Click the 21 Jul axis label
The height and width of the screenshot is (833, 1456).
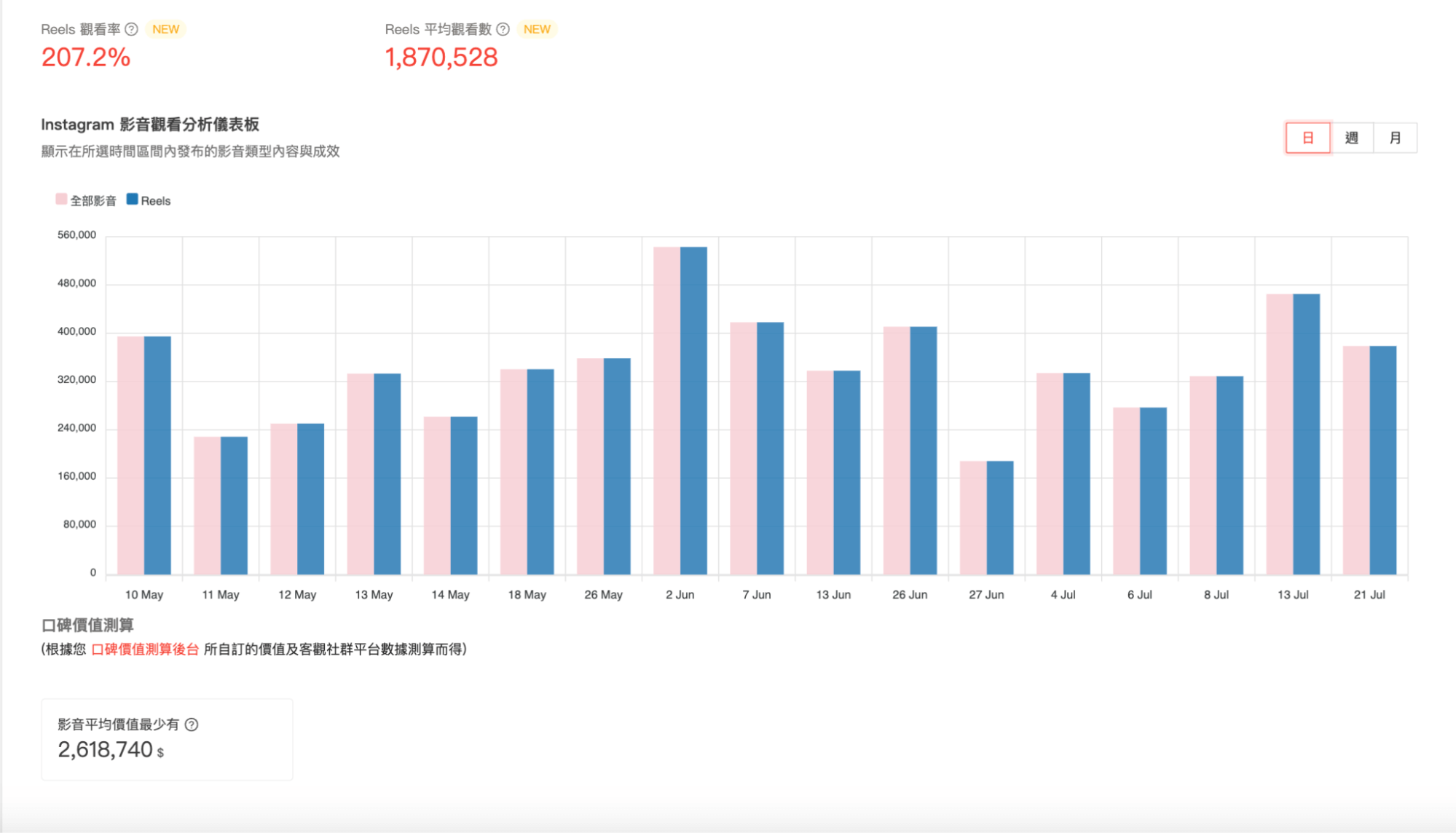[x=1369, y=595]
